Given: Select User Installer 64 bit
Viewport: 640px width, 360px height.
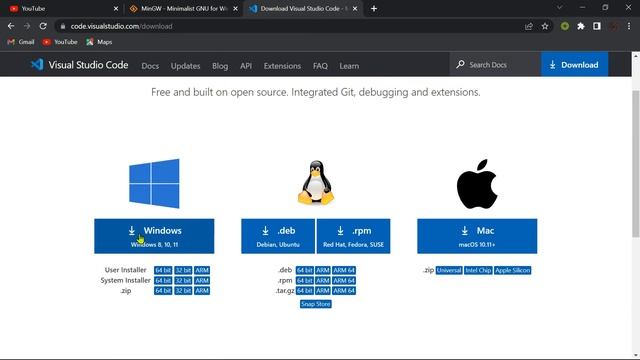Looking at the screenshot, I should pyautogui.click(x=163, y=270).
